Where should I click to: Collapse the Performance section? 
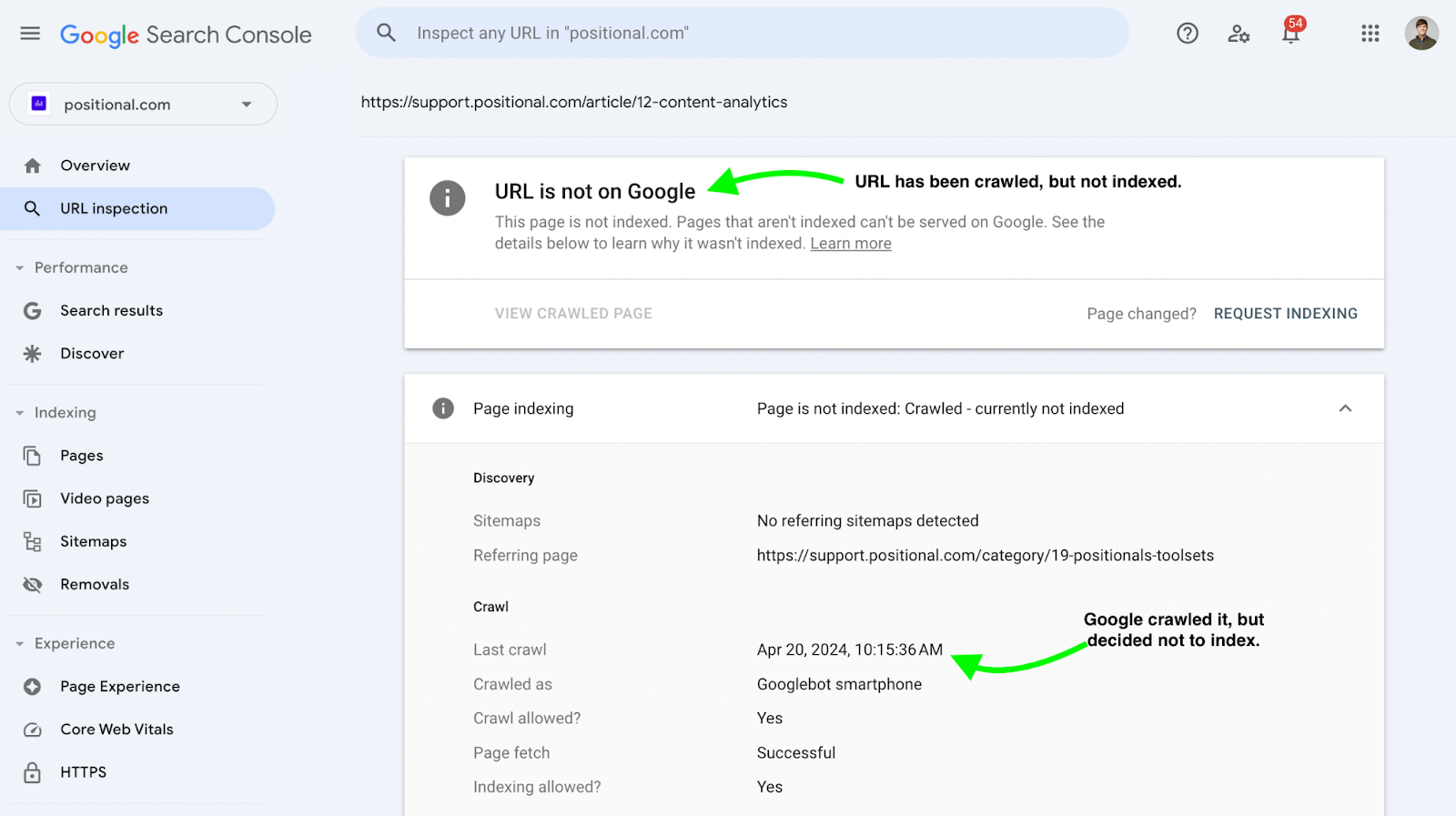(x=20, y=268)
